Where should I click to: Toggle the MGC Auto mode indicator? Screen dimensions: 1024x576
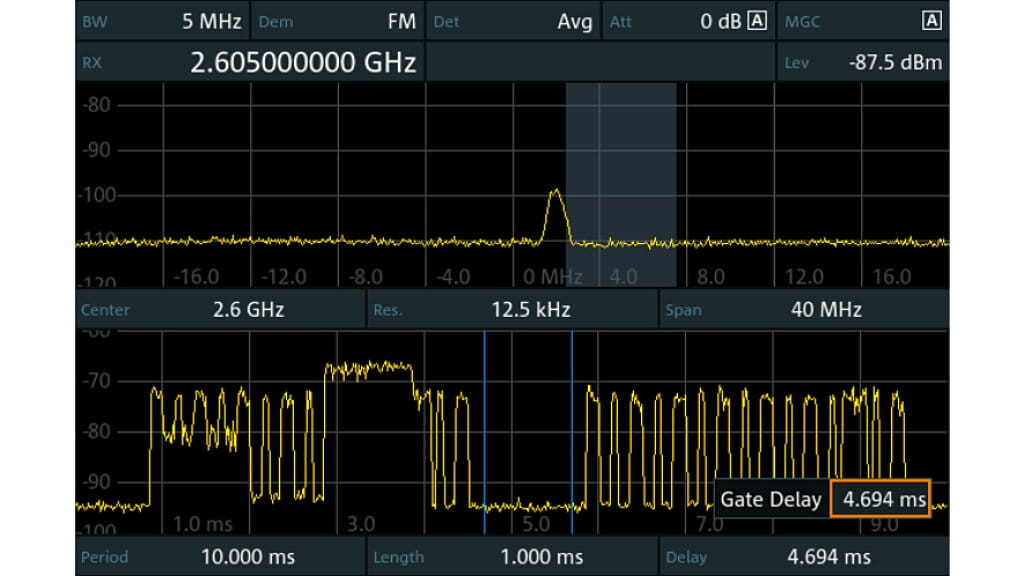930,21
